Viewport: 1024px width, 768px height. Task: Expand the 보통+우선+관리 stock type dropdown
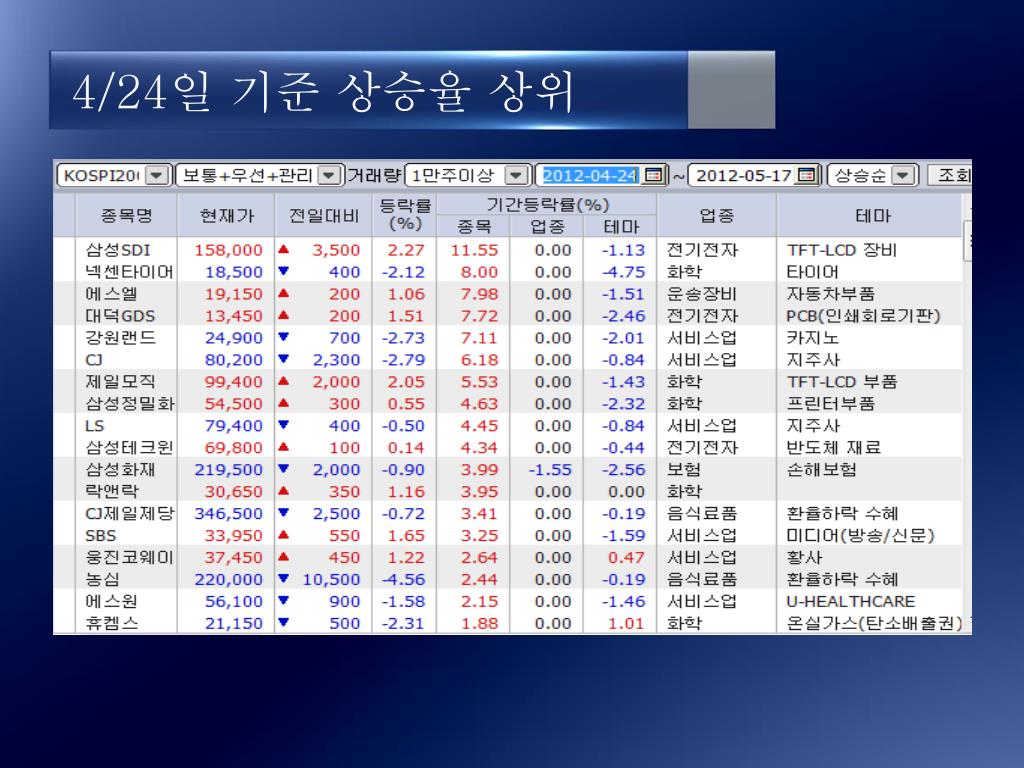329,175
